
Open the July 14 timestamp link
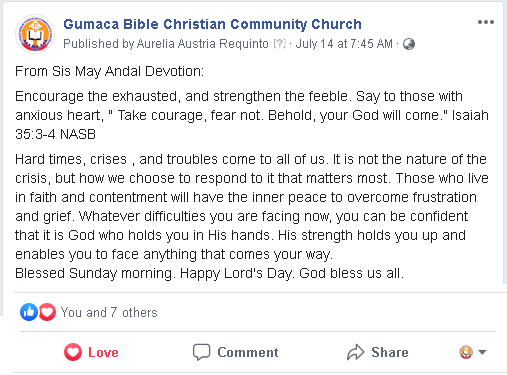[x=344, y=44]
